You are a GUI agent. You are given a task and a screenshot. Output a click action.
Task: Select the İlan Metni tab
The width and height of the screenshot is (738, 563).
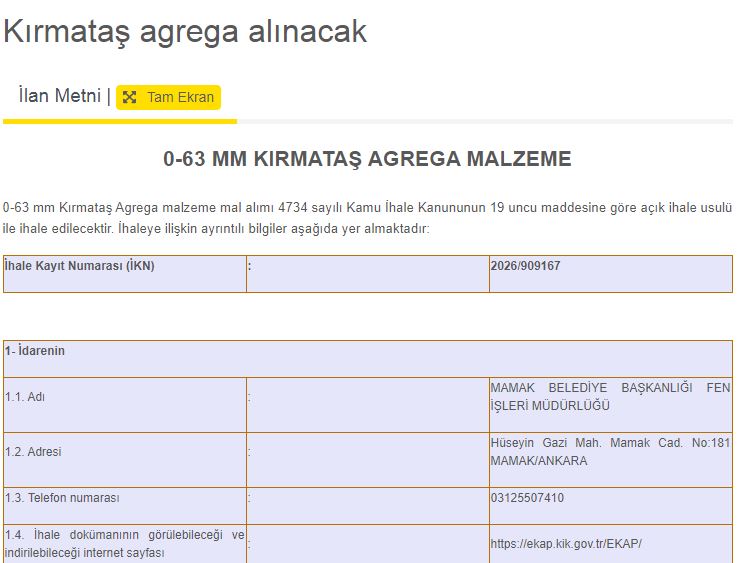(x=60, y=96)
